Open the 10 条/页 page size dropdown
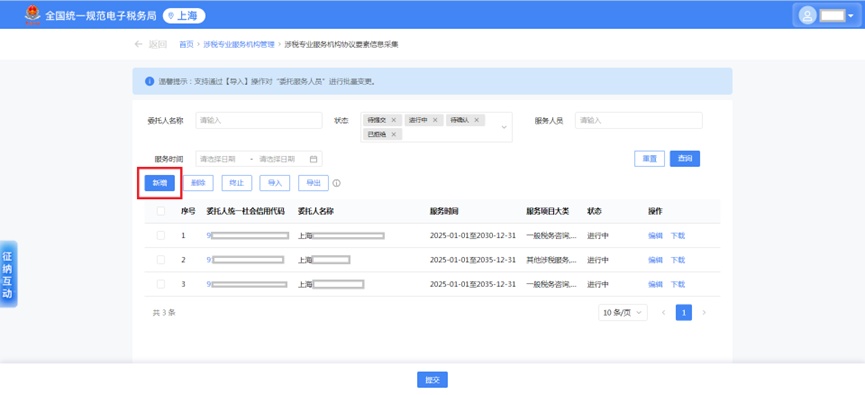The image size is (865, 395). [x=623, y=313]
